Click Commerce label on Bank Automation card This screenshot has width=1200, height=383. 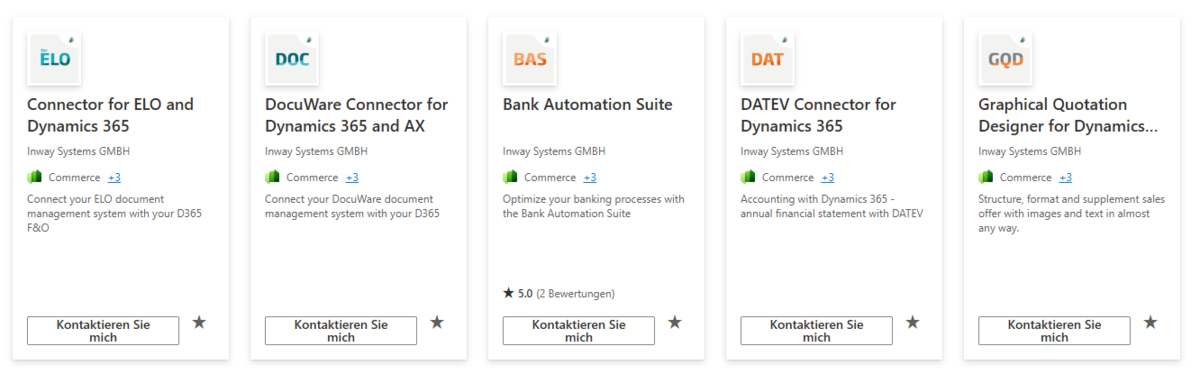[549, 178]
